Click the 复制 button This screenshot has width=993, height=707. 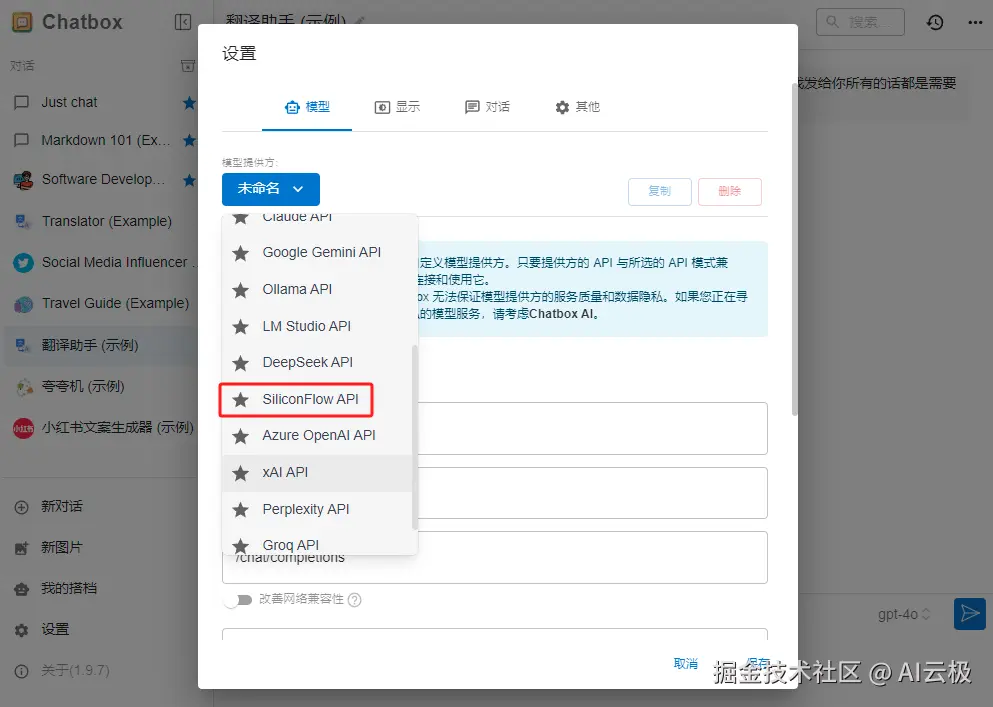[660, 191]
